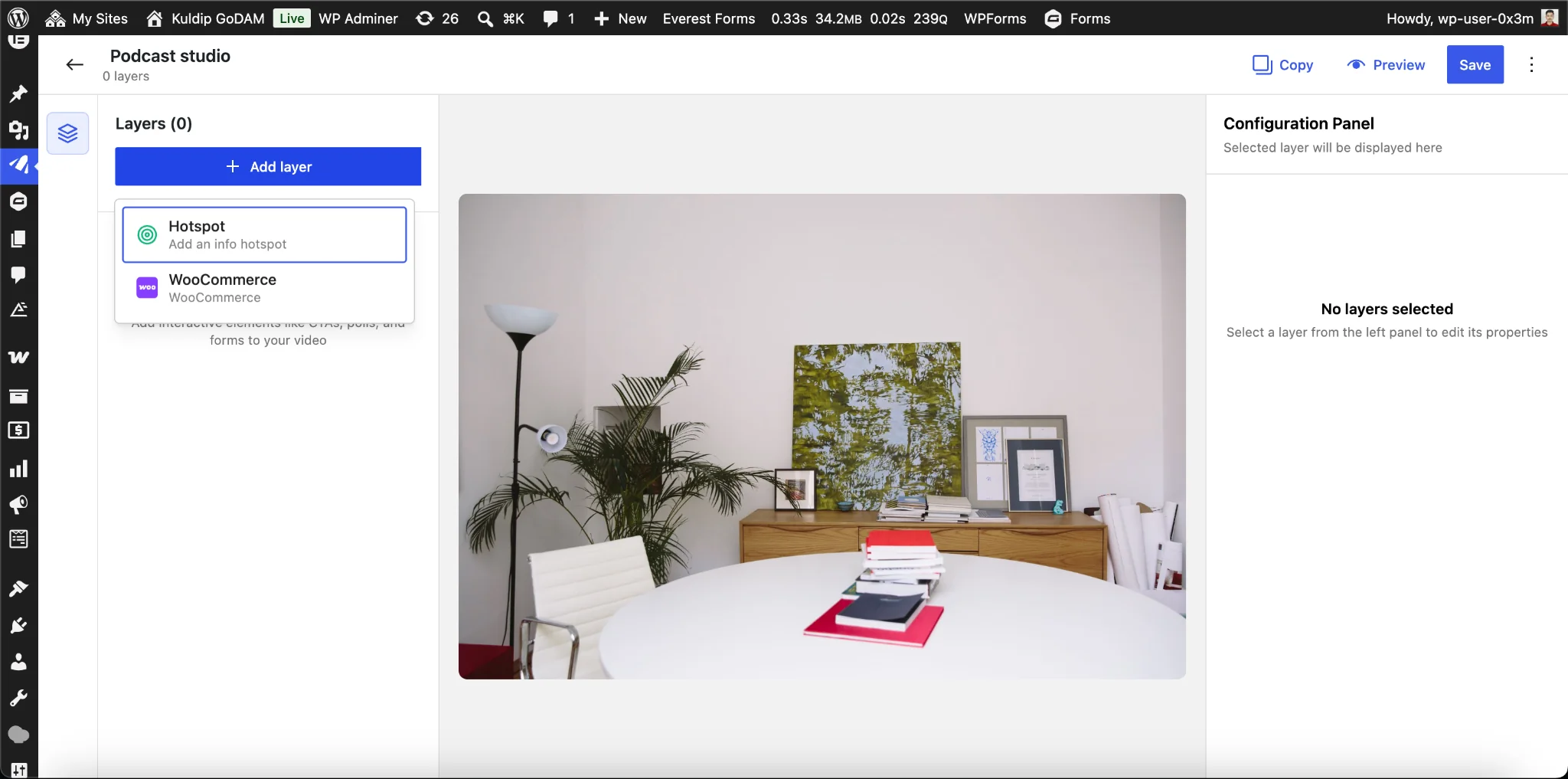This screenshot has height=779, width=1568.
Task: Open the Layers panel icon
Action: (x=68, y=133)
